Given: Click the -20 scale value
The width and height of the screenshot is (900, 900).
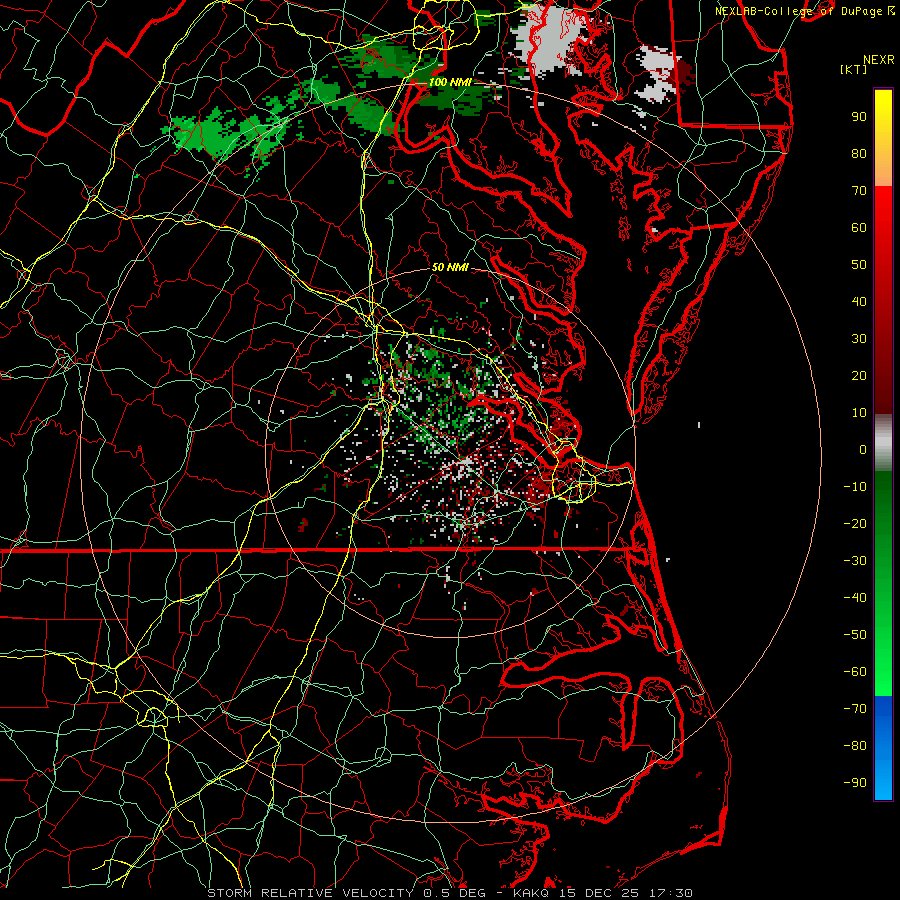Looking at the screenshot, I should (855, 523).
